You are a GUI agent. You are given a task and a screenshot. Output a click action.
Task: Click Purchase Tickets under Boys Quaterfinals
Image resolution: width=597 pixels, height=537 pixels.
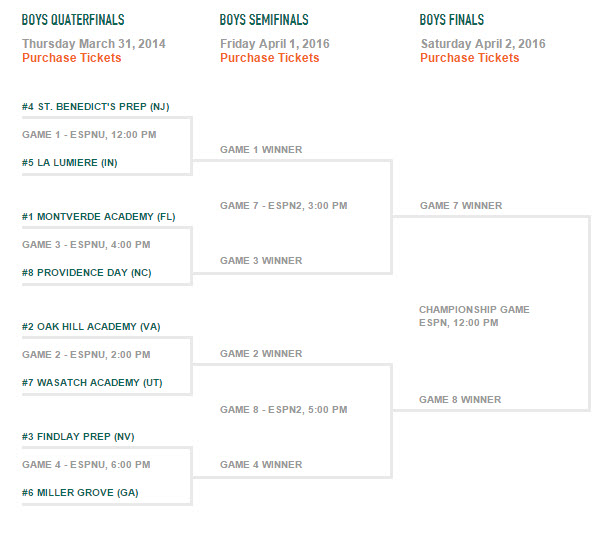pos(72,58)
